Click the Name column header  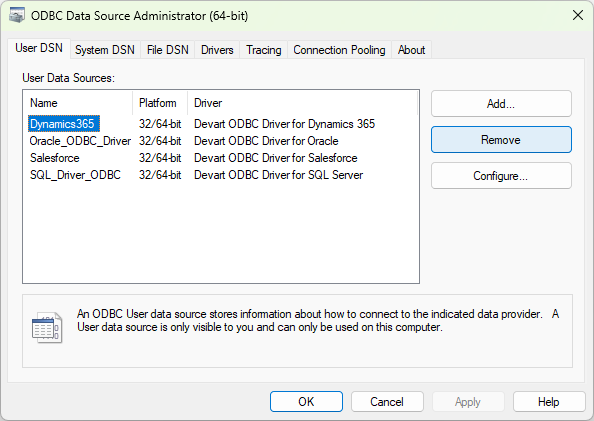[78, 103]
